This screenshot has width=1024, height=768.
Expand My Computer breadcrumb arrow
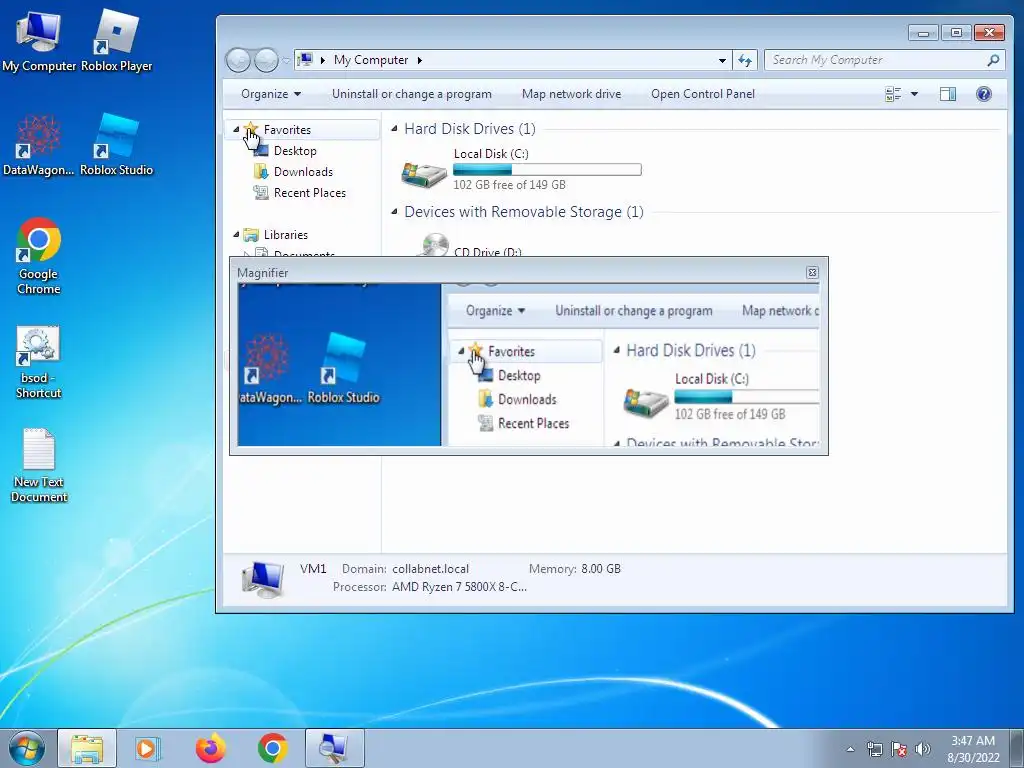pyautogui.click(x=420, y=60)
